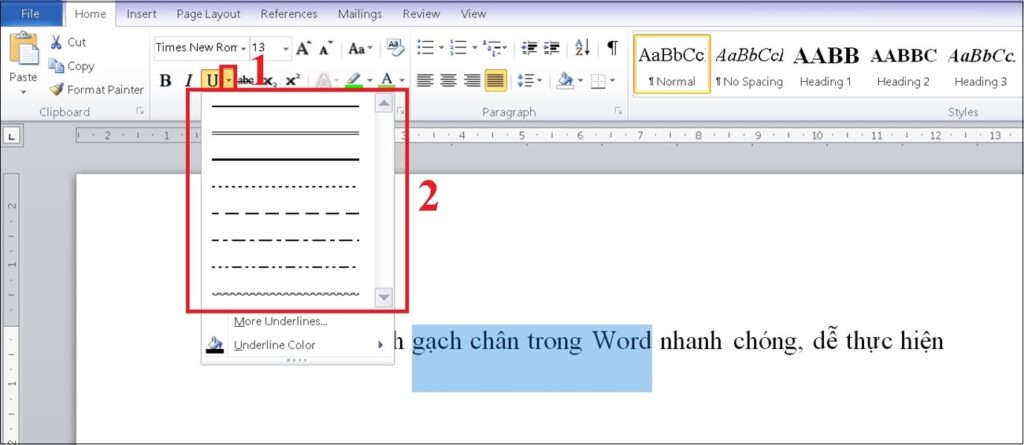Open the Clipboard dialog launcher
Image resolution: width=1024 pixels, height=445 pixels.
click(140, 112)
